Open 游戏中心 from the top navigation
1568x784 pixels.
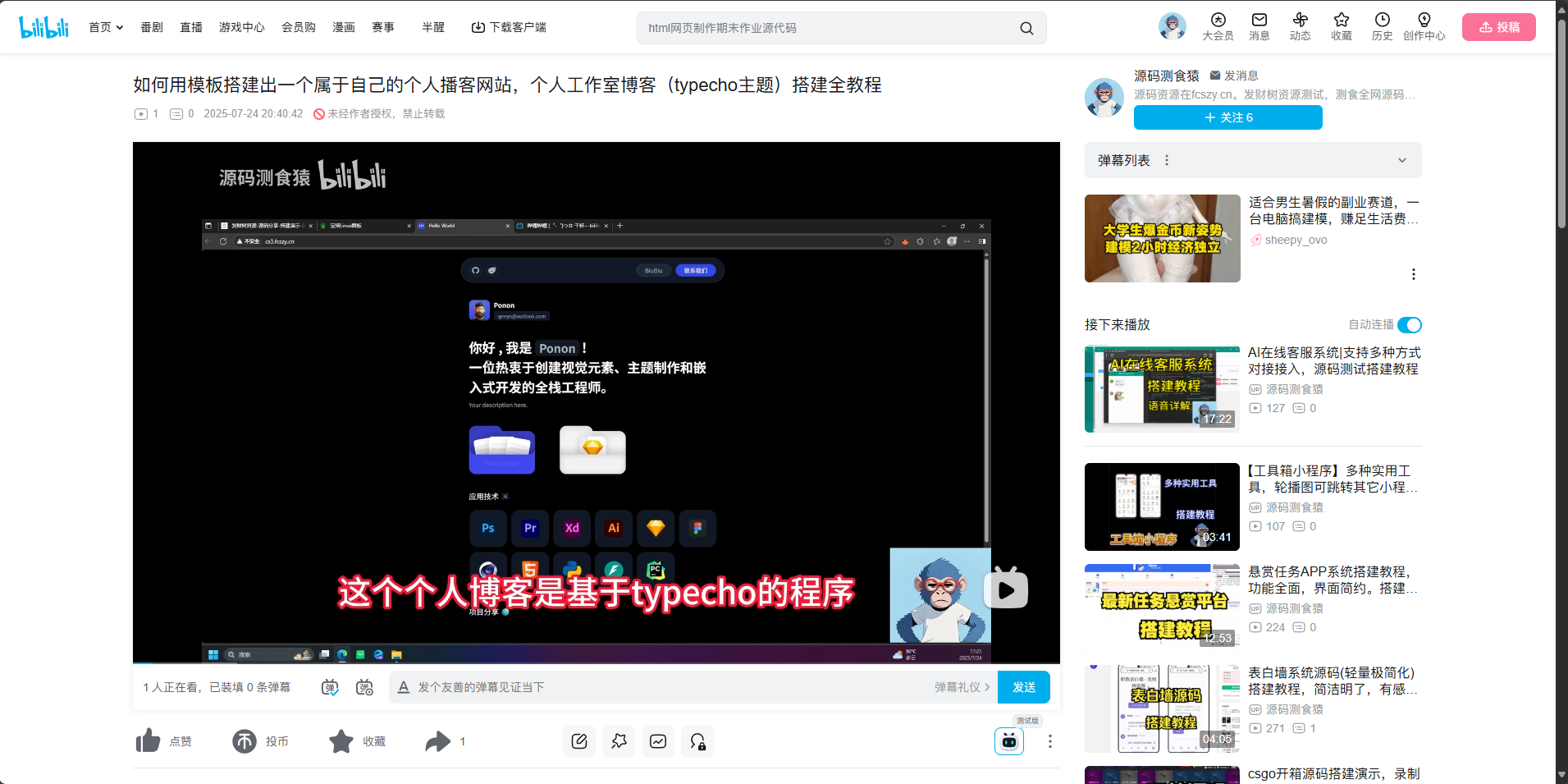pos(241,27)
